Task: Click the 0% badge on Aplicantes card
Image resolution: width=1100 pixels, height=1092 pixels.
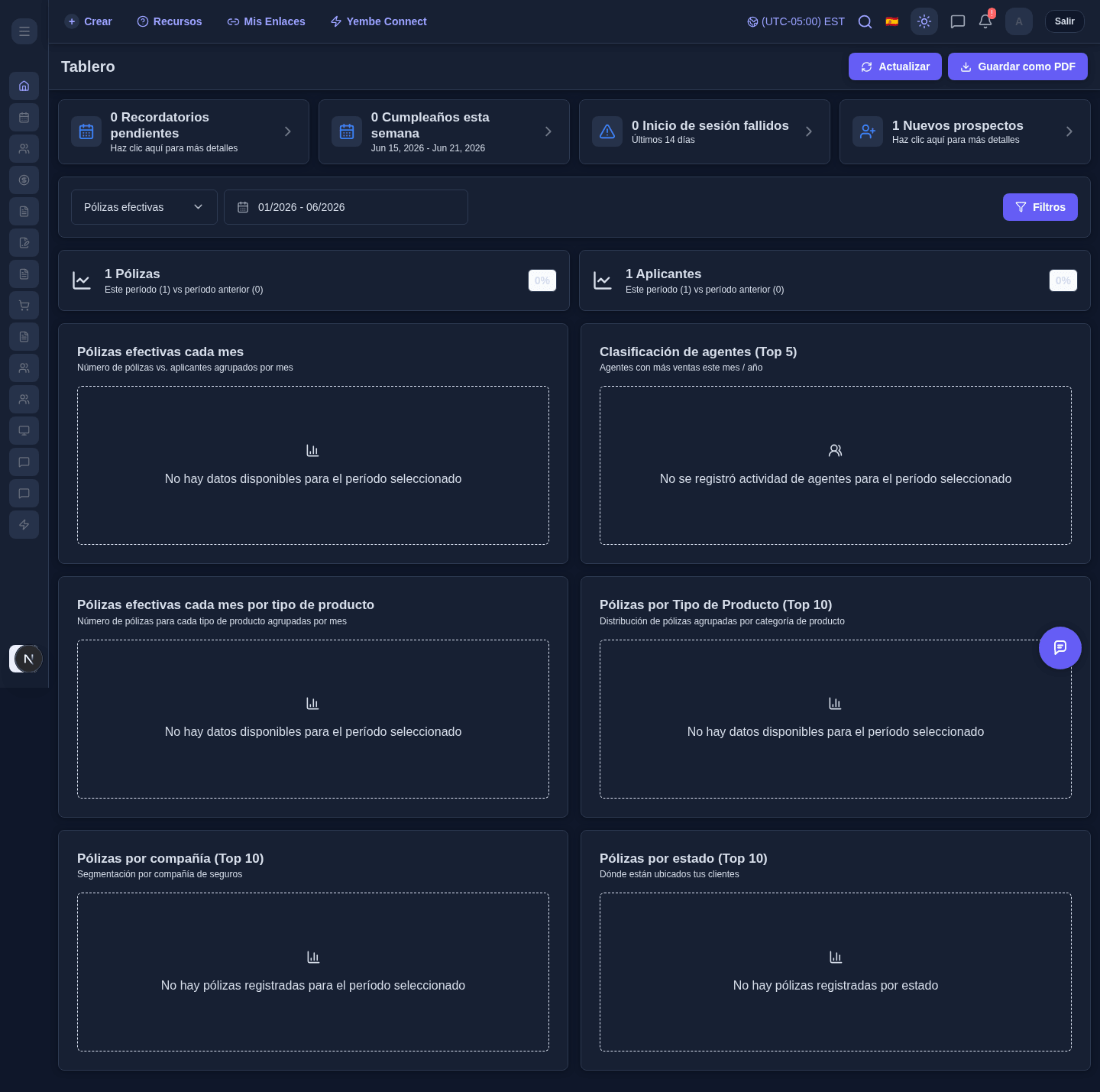Action: point(1063,280)
